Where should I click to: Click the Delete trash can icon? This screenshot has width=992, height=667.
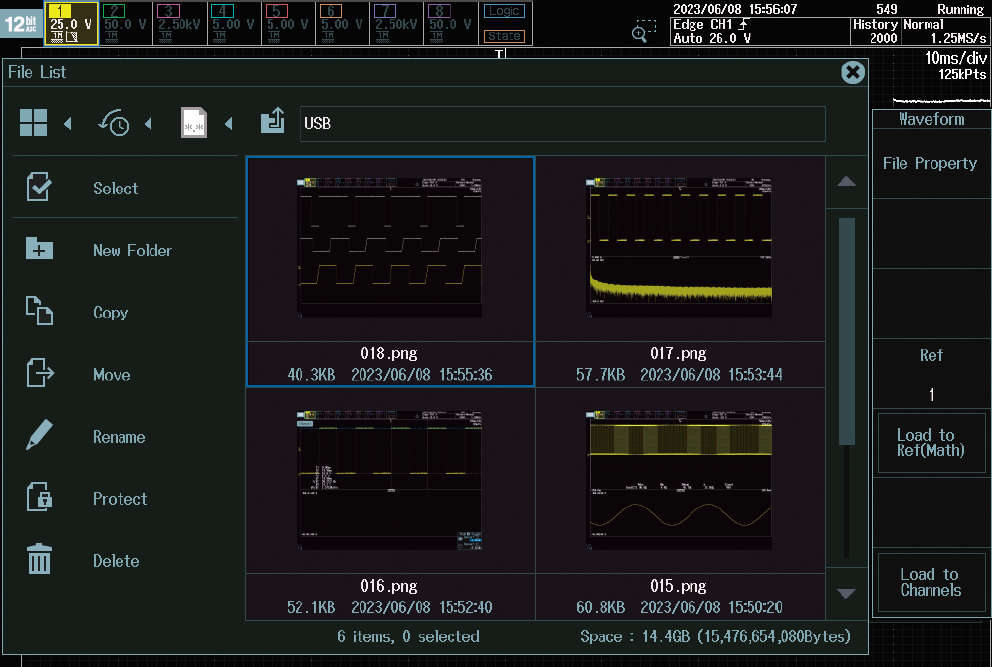pos(39,559)
